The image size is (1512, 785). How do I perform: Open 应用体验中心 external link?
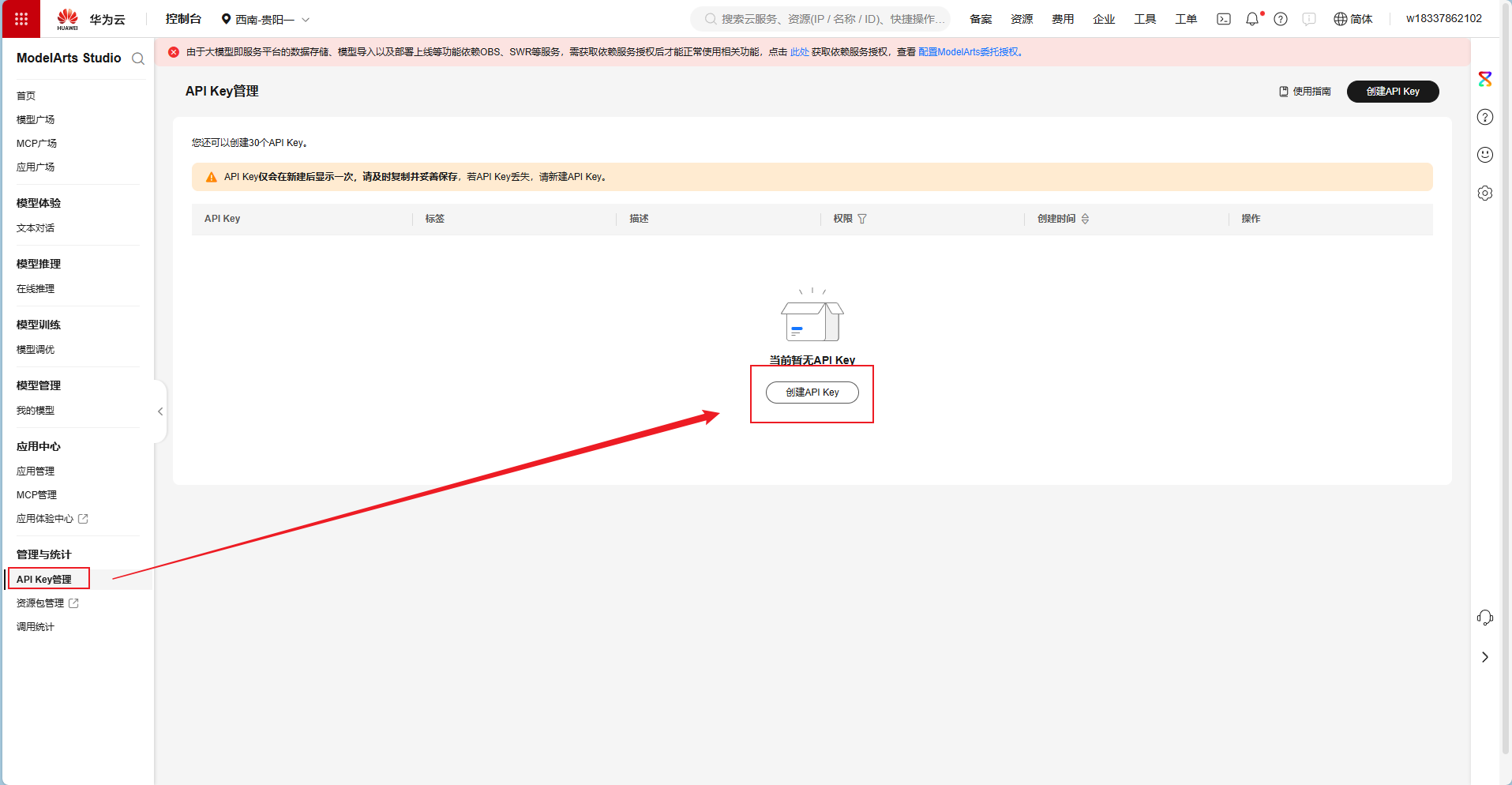pyautogui.click(x=52, y=518)
